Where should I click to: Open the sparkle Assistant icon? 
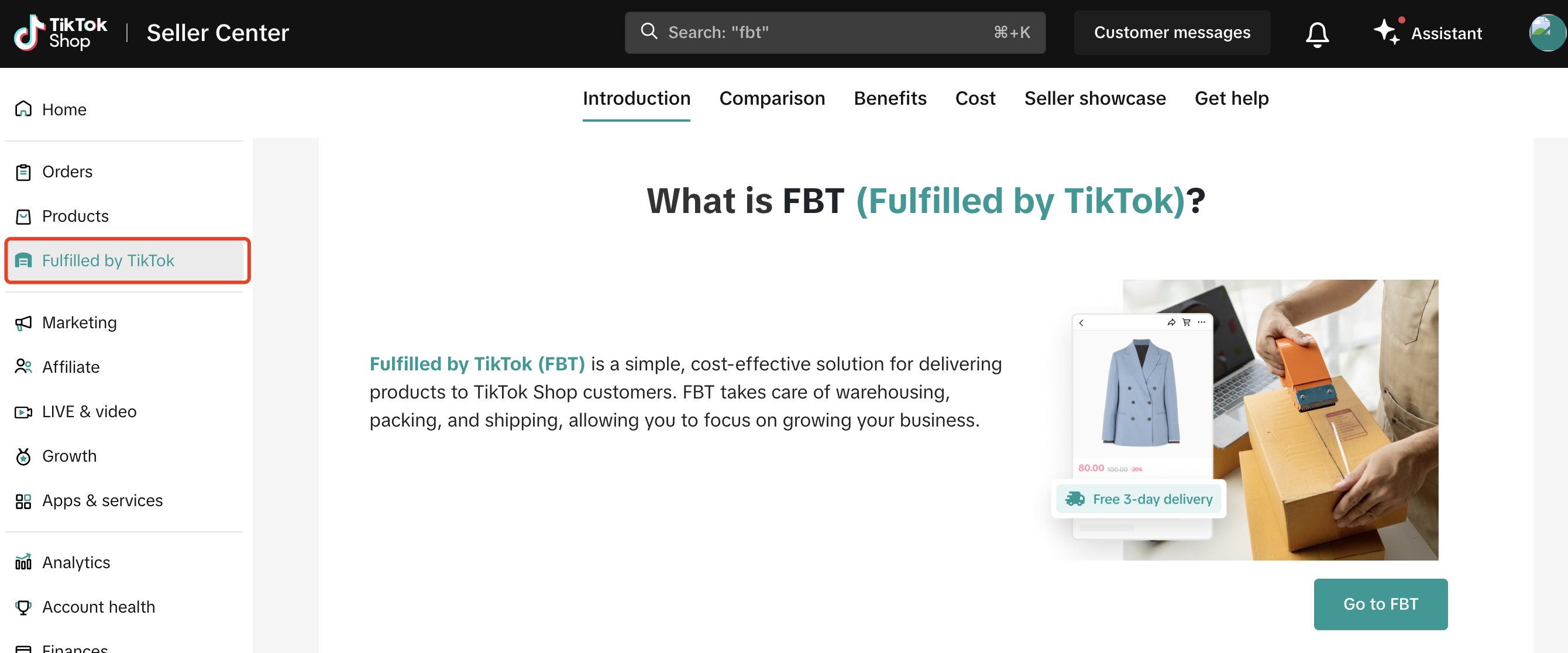(x=1387, y=32)
